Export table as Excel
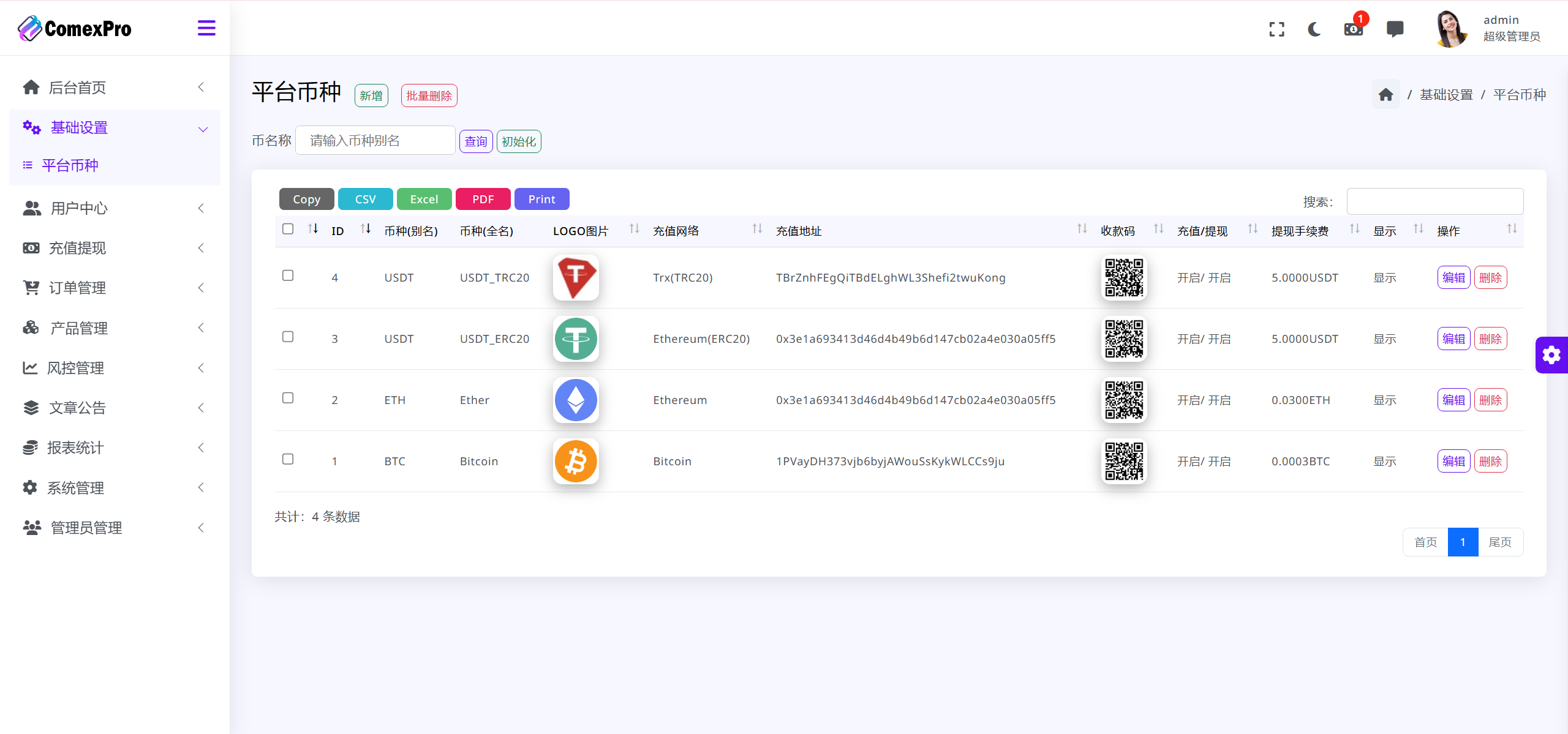This screenshot has width=1568, height=734. pyautogui.click(x=424, y=200)
